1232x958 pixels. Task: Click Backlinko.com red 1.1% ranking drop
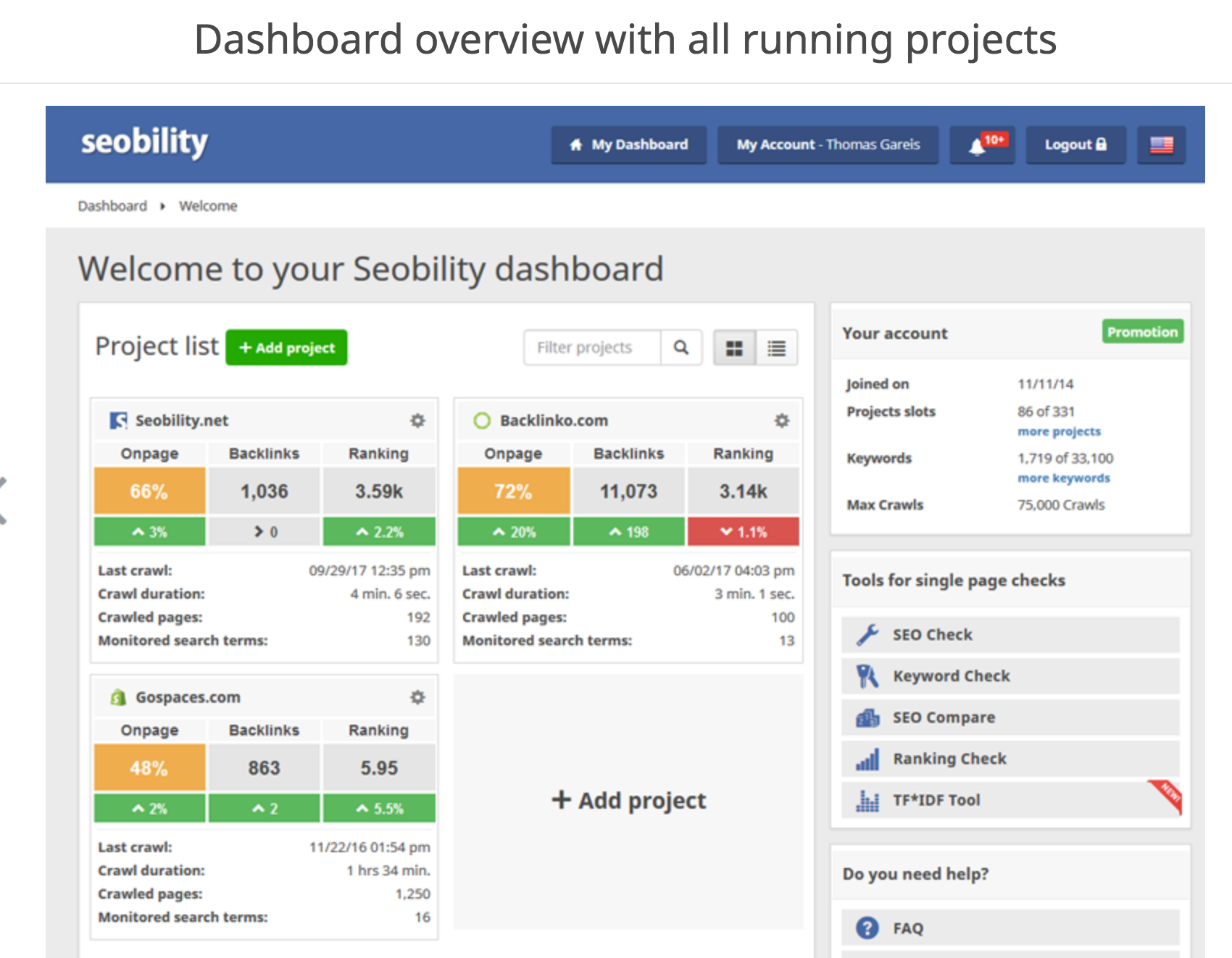(744, 532)
